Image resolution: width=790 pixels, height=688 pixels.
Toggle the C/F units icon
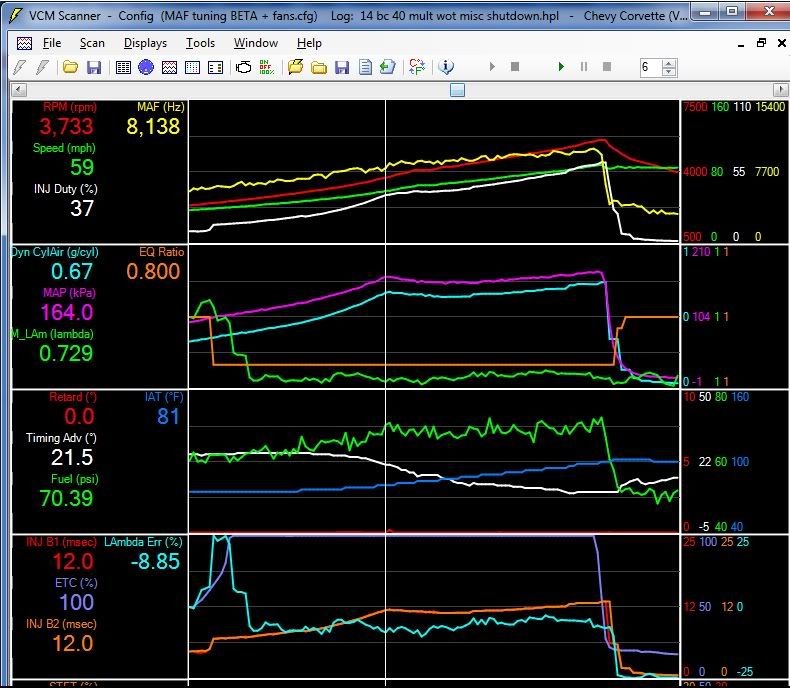[x=417, y=66]
